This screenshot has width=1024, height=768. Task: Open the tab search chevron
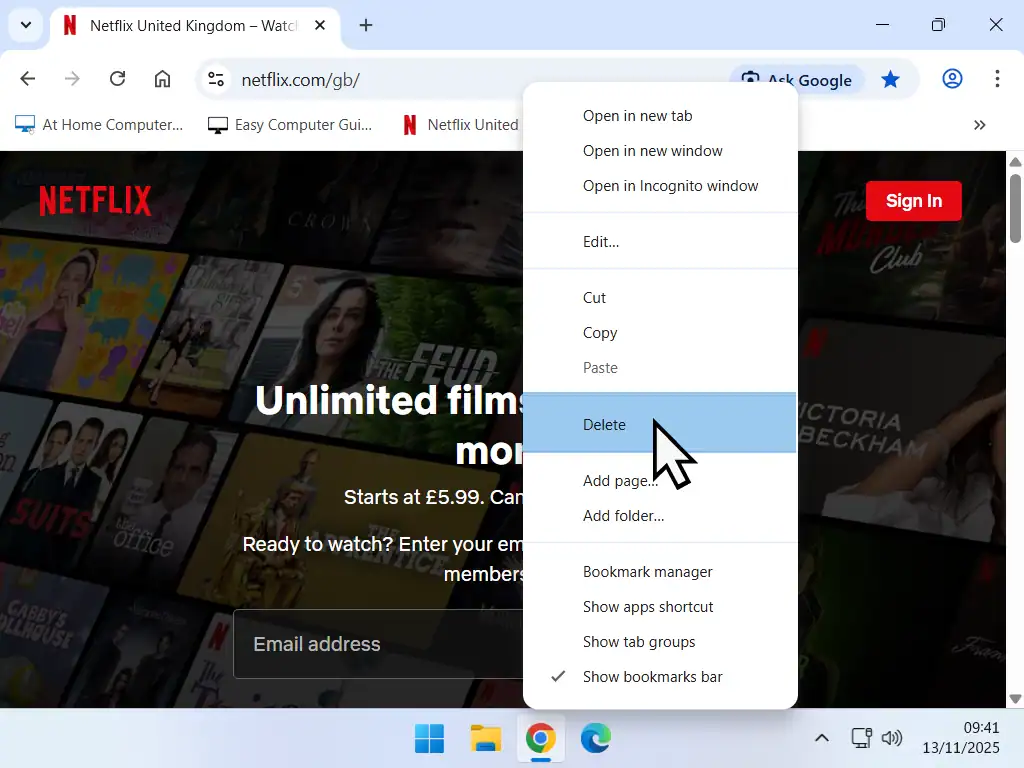pos(26,25)
